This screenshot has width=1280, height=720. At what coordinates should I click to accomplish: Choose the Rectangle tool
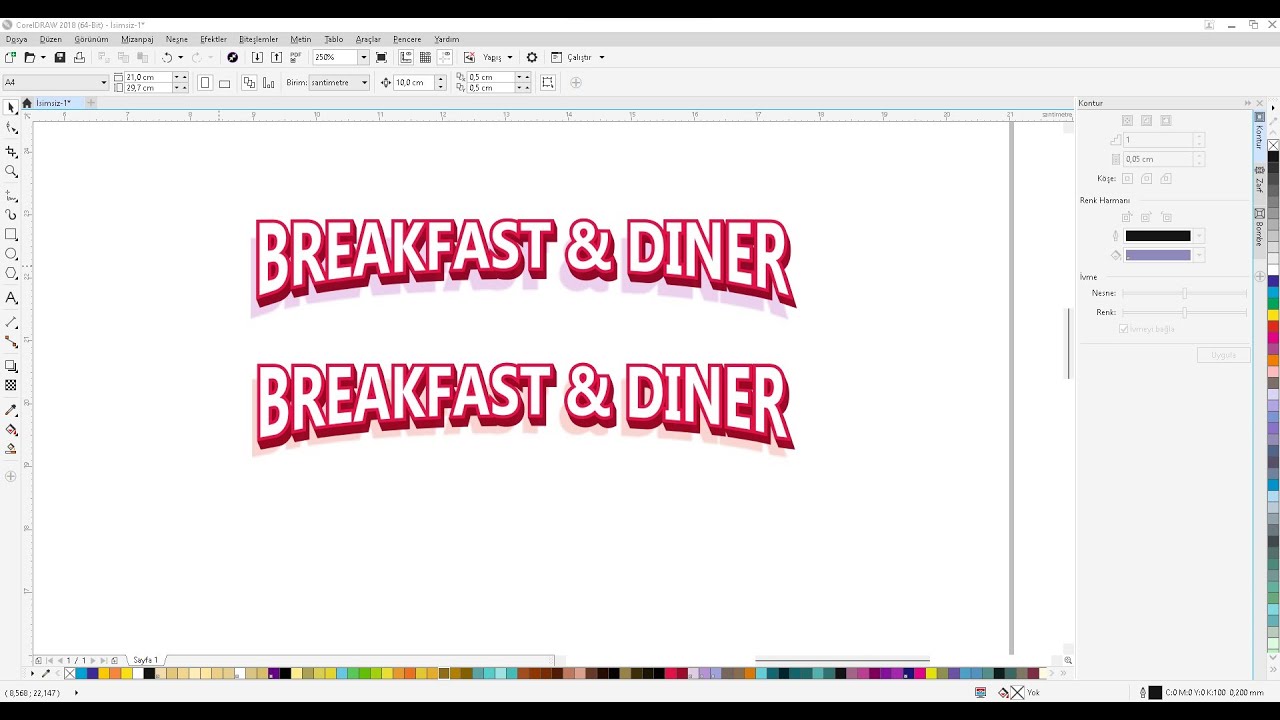coord(11,234)
